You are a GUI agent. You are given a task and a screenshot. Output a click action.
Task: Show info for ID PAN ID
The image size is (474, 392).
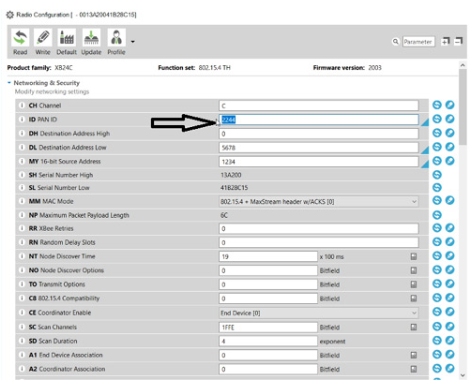pos(22,119)
